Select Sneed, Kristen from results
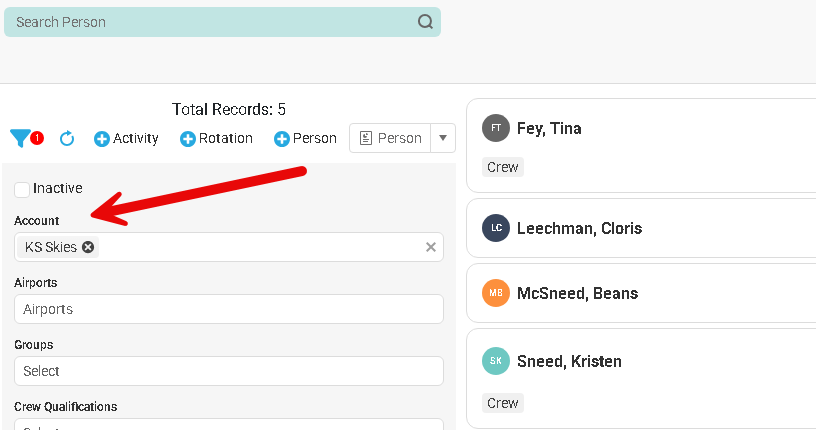Image resolution: width=816 pixels, height=430 pixels. tap(569, 361)
